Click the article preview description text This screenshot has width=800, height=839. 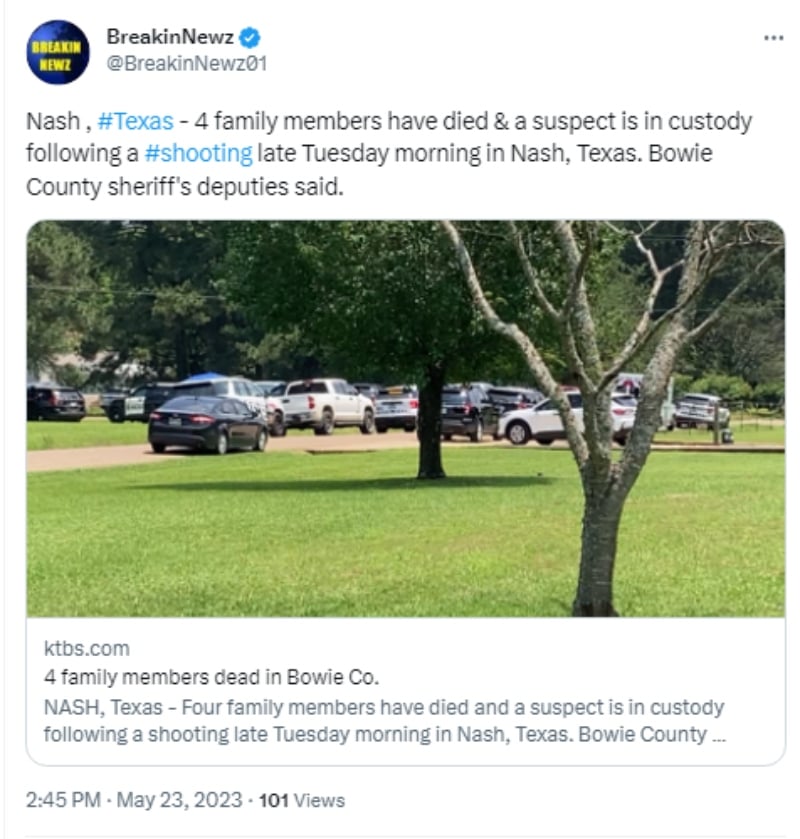(x=384, y=721)
